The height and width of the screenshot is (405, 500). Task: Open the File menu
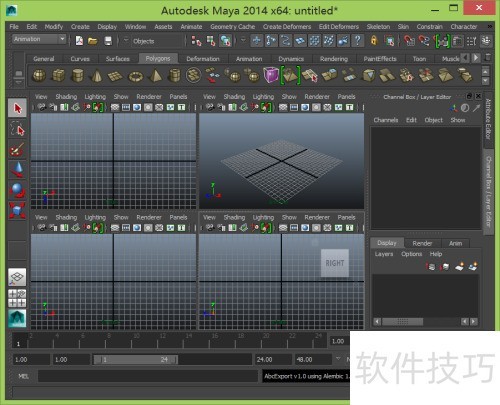coord(14,27)
